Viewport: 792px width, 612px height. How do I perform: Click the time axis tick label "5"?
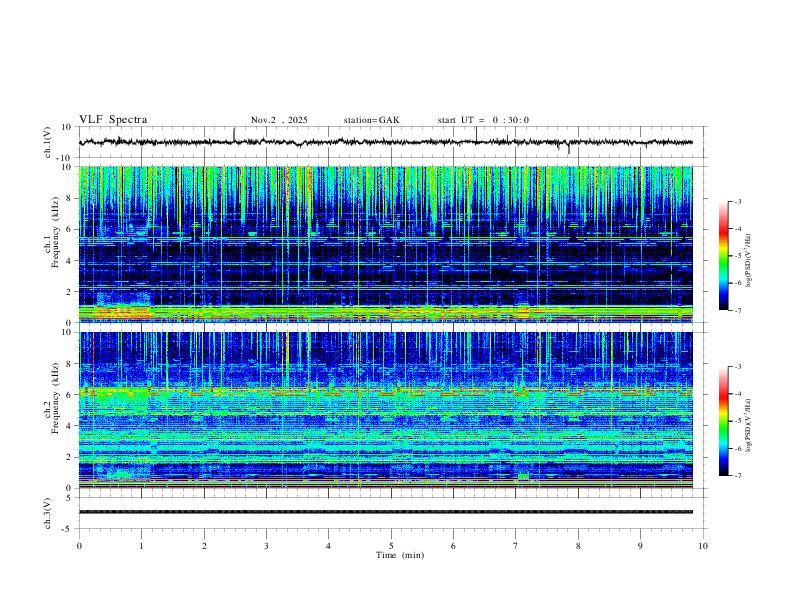391,546
